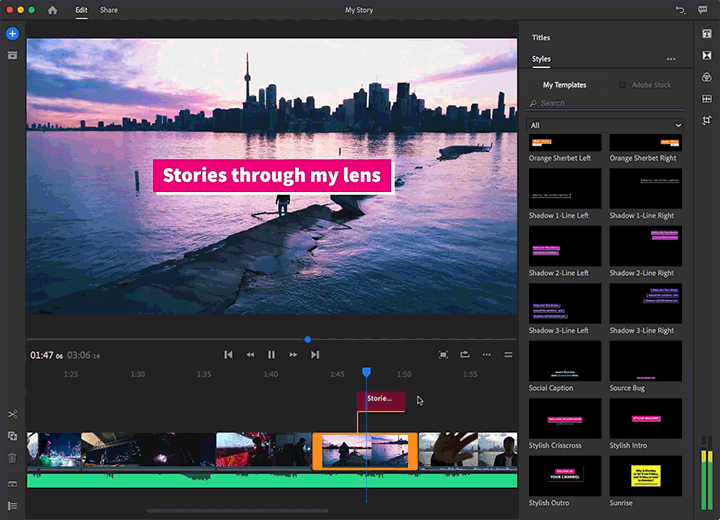Switch to the Share tab
Image resolution: width=720 pixels, height=520 pixels.
pos(108,10)
